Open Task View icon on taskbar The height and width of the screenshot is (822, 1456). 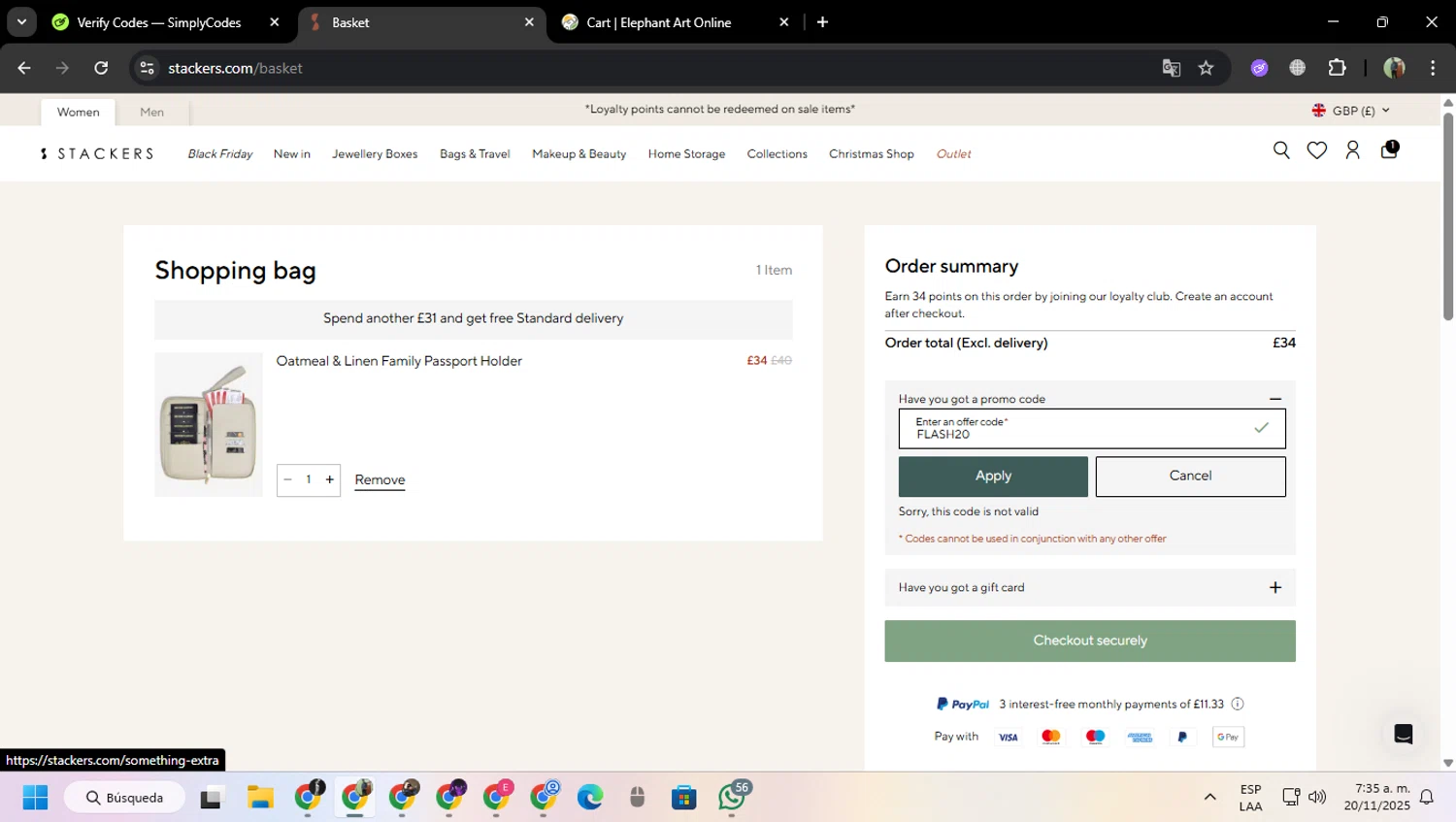(211, 798)
